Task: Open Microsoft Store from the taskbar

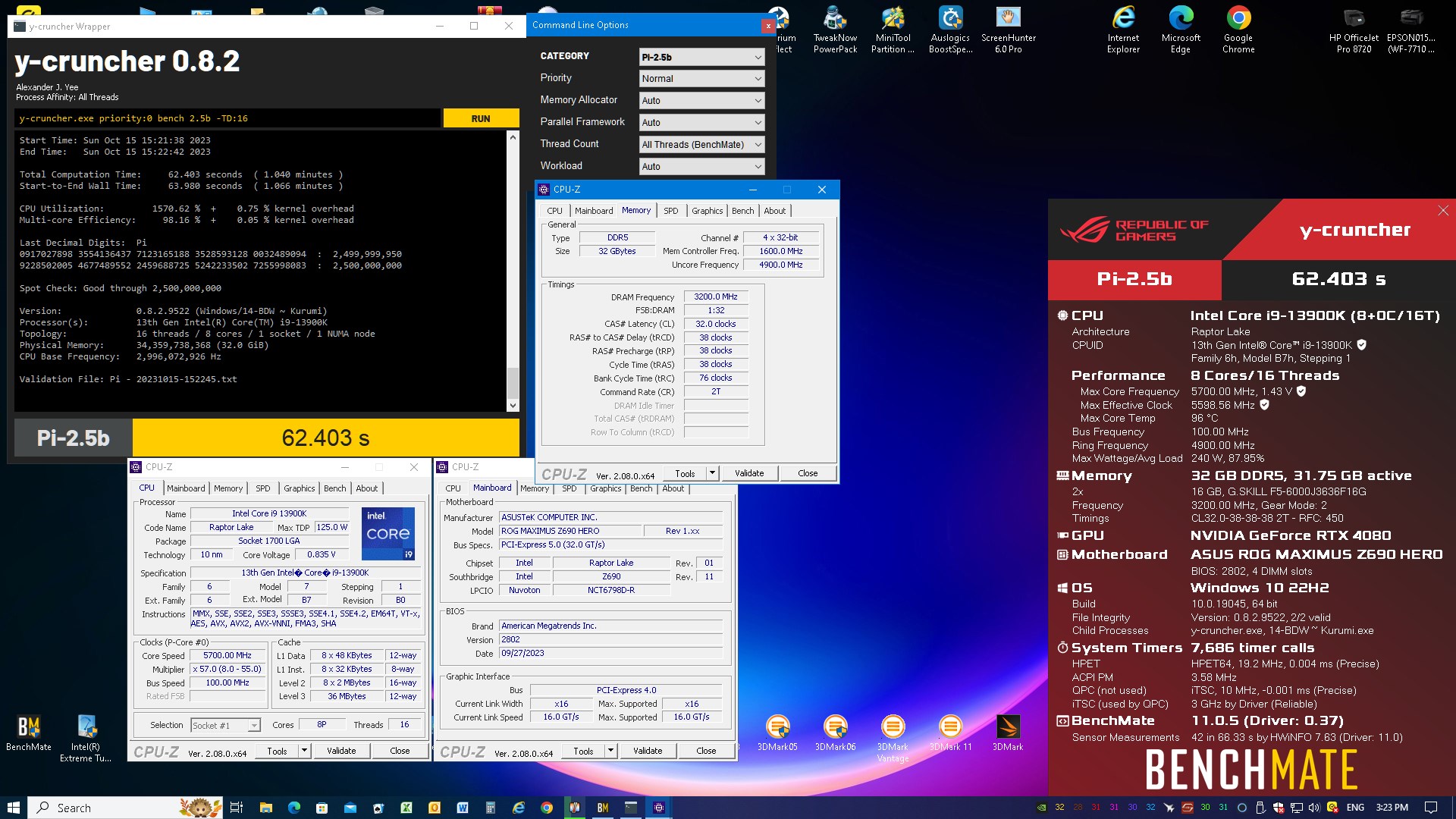Action: click(x=322, y=808)
